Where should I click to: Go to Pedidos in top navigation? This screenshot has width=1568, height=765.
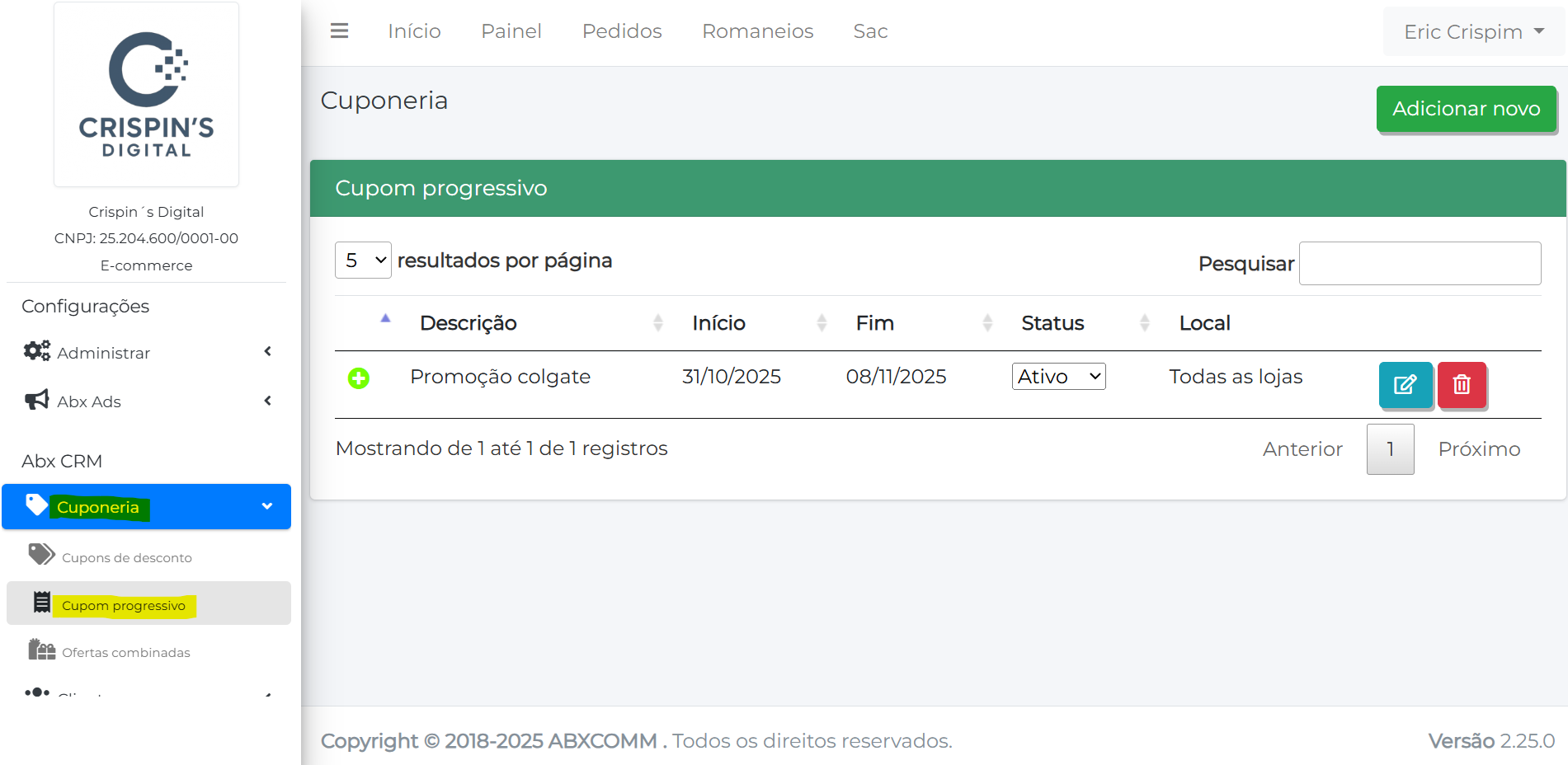point(621,31)
